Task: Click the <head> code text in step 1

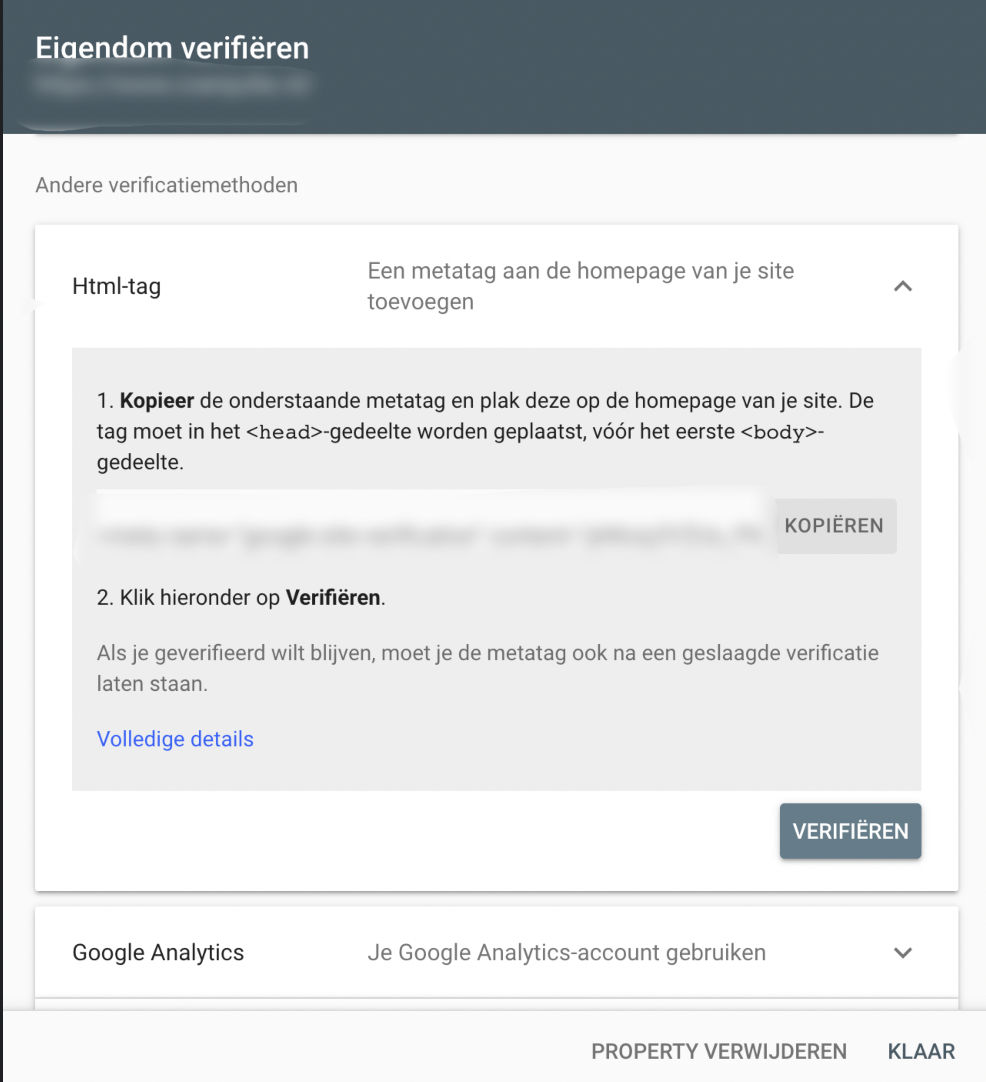Action: [x=284, y=432]
